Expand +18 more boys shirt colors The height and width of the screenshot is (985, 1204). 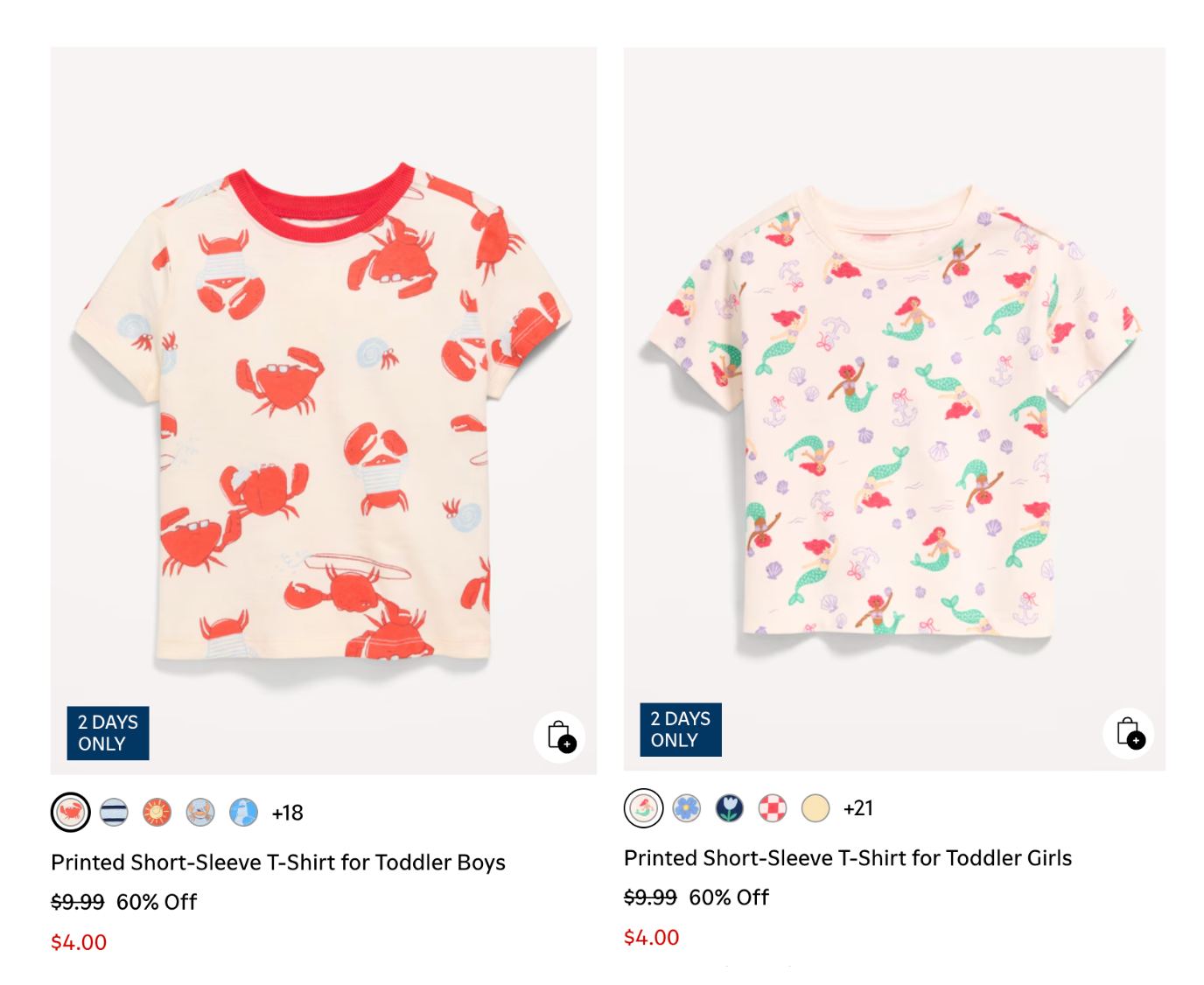click(287, 813)
